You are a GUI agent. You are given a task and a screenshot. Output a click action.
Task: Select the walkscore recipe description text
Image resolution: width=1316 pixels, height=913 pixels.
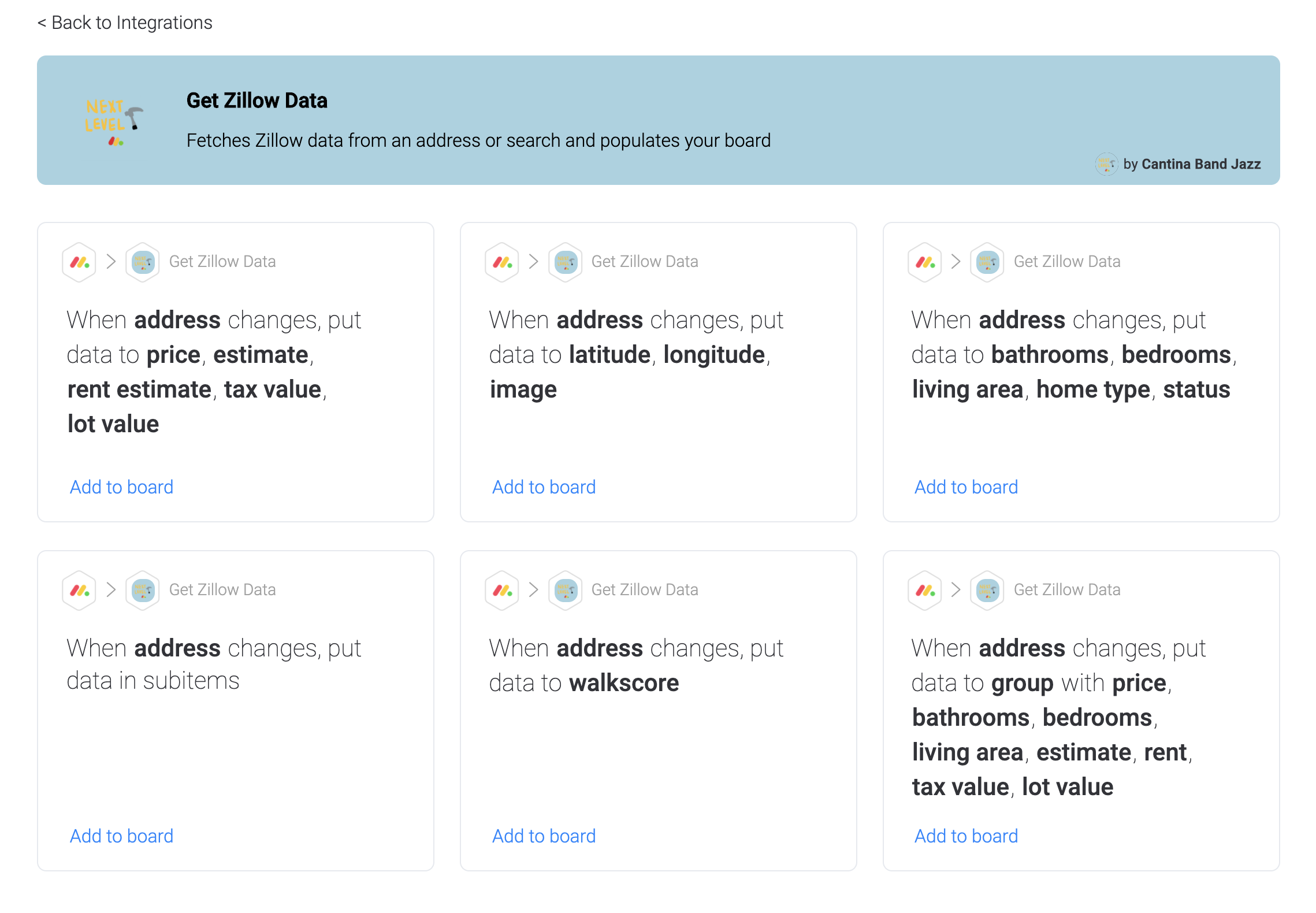(635, 666)
